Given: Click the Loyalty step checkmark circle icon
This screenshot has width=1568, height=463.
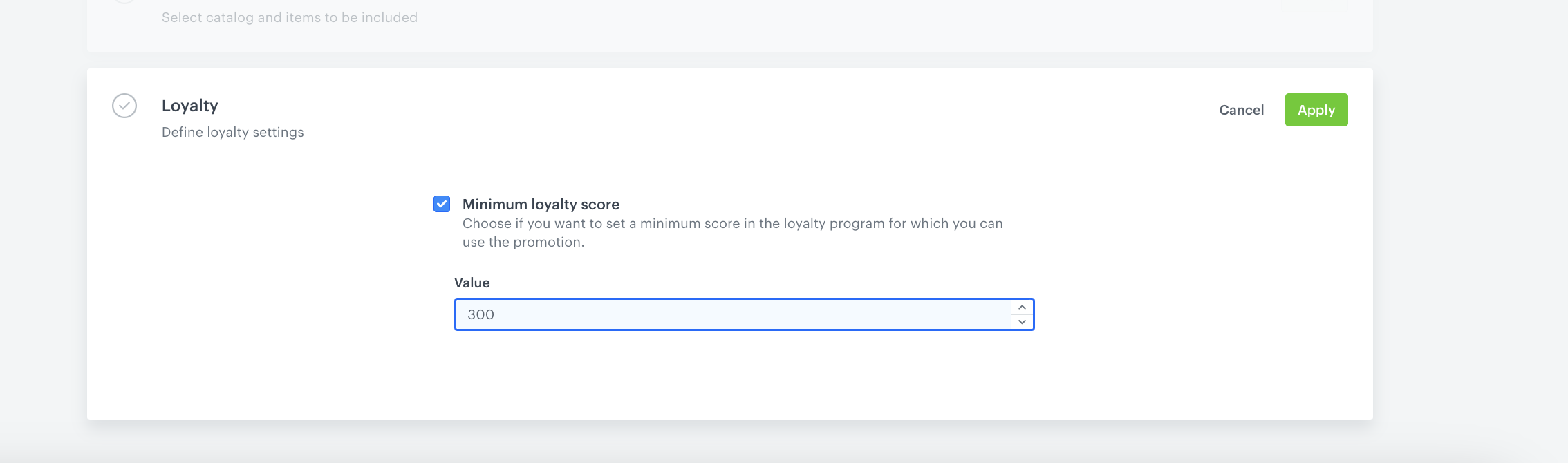Looking at the screenshot, I should pyautogui.click(x=124, y=106).
